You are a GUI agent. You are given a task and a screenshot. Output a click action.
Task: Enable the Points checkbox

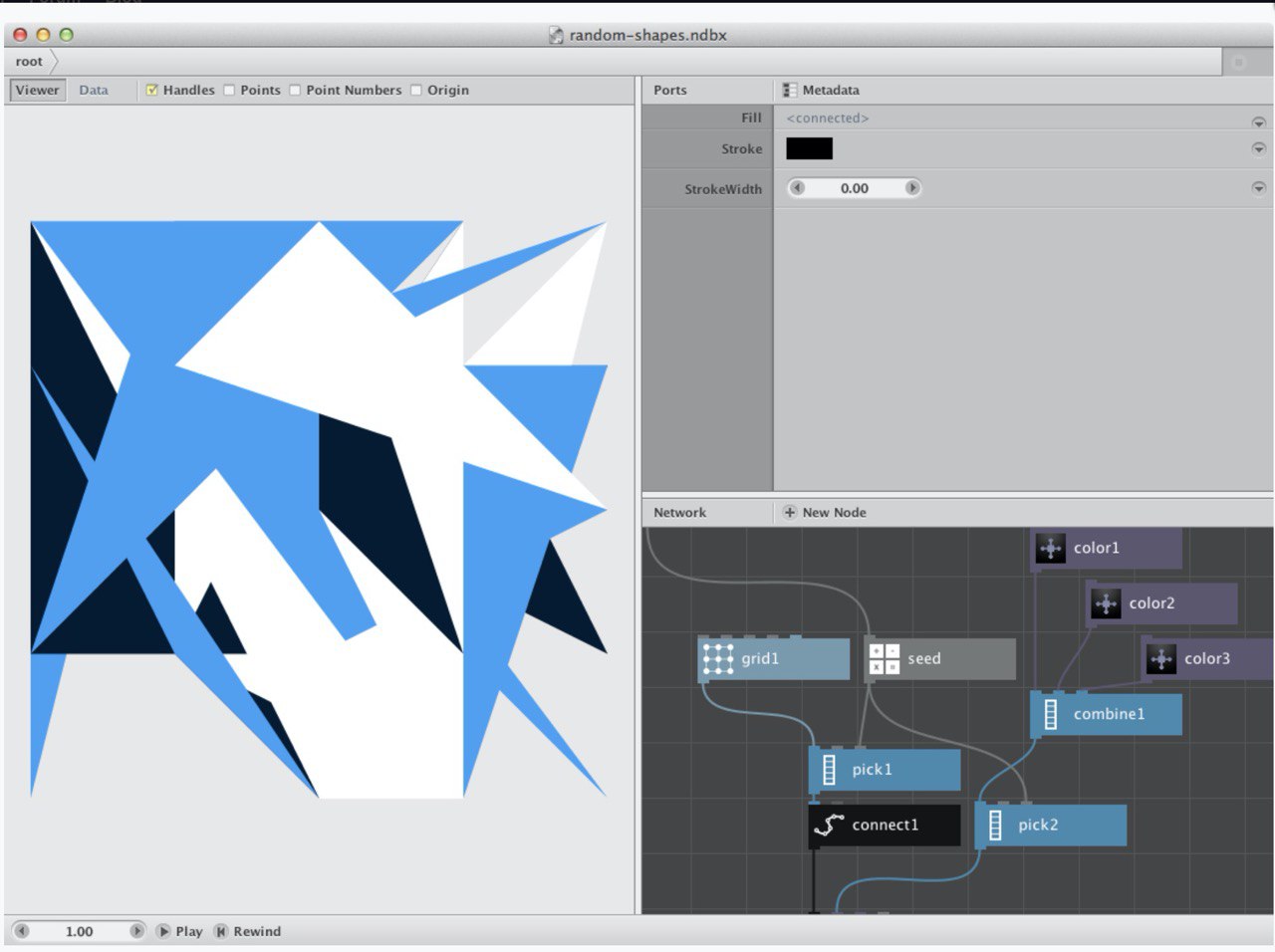(x=229, y=90)
